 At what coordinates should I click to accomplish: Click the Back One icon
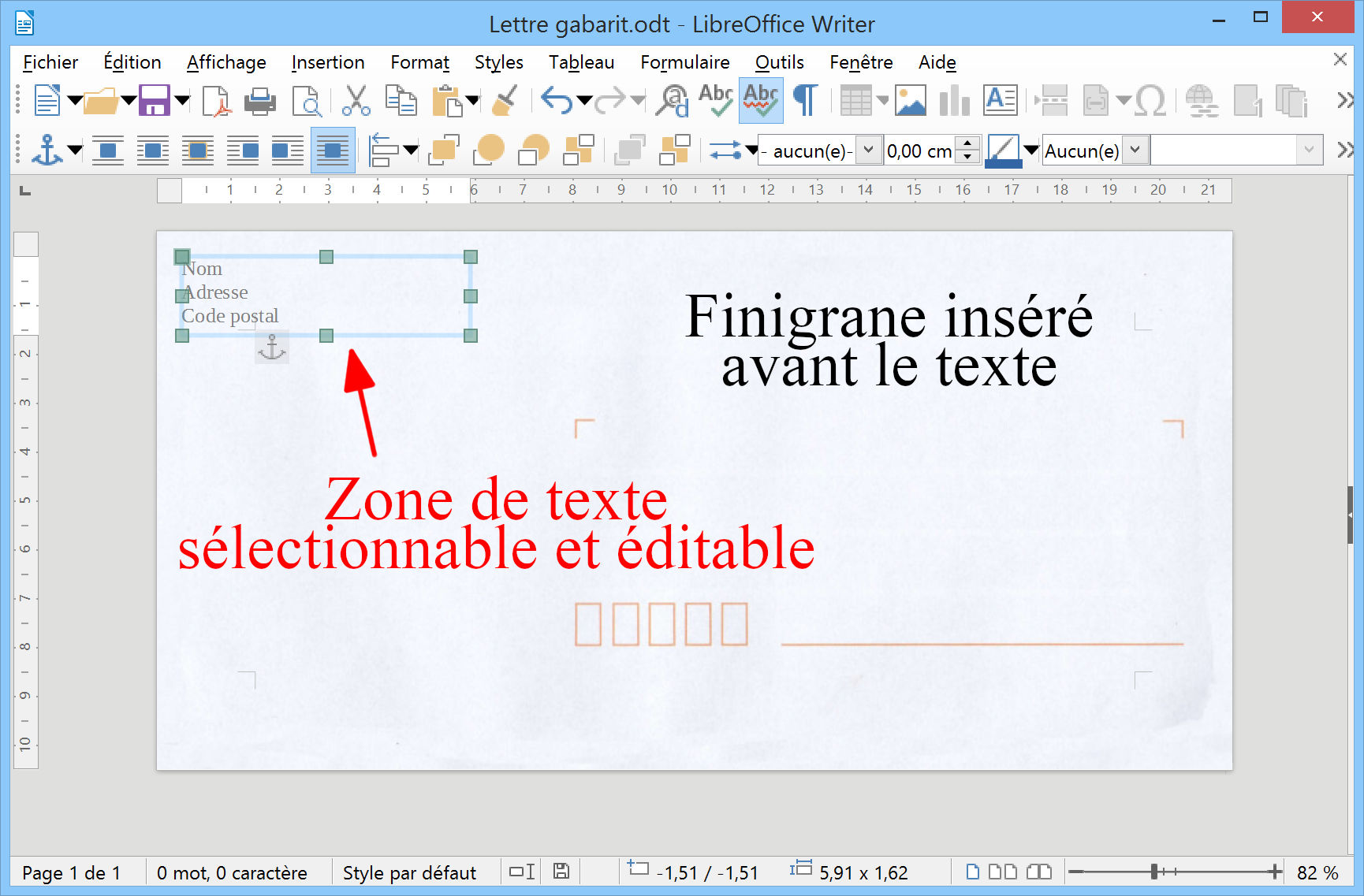(535, 150)
